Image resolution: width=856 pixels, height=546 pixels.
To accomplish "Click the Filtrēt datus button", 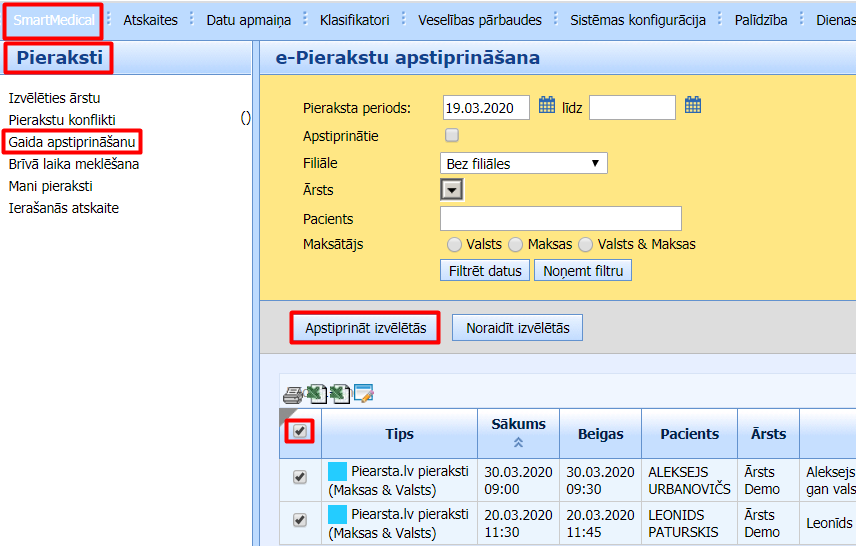I will tap(484, 270).
